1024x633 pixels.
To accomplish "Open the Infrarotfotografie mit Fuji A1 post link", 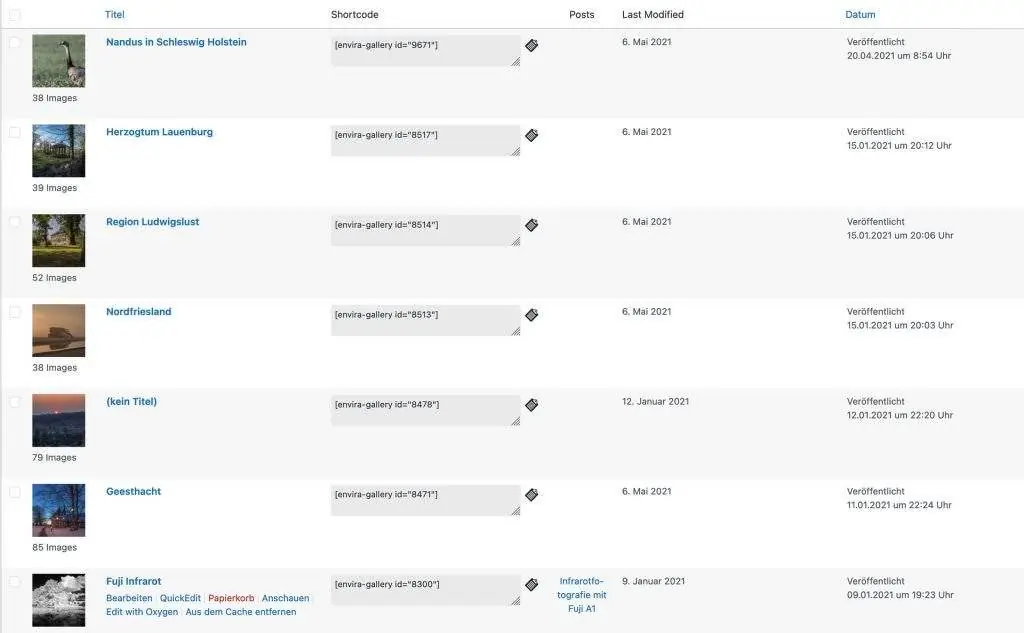I will point(582,594).
